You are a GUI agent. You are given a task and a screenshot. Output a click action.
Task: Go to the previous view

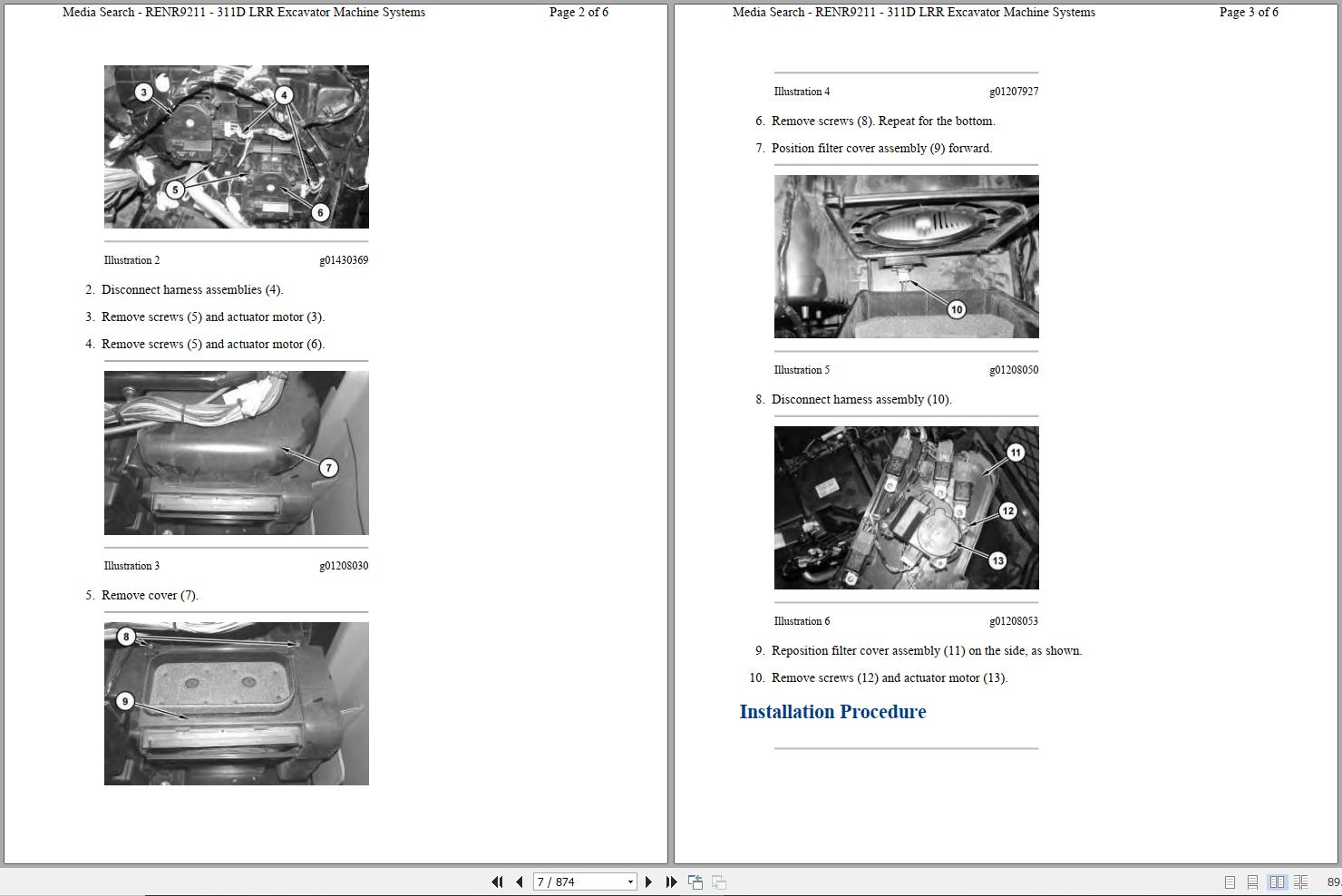click(695, 881)
